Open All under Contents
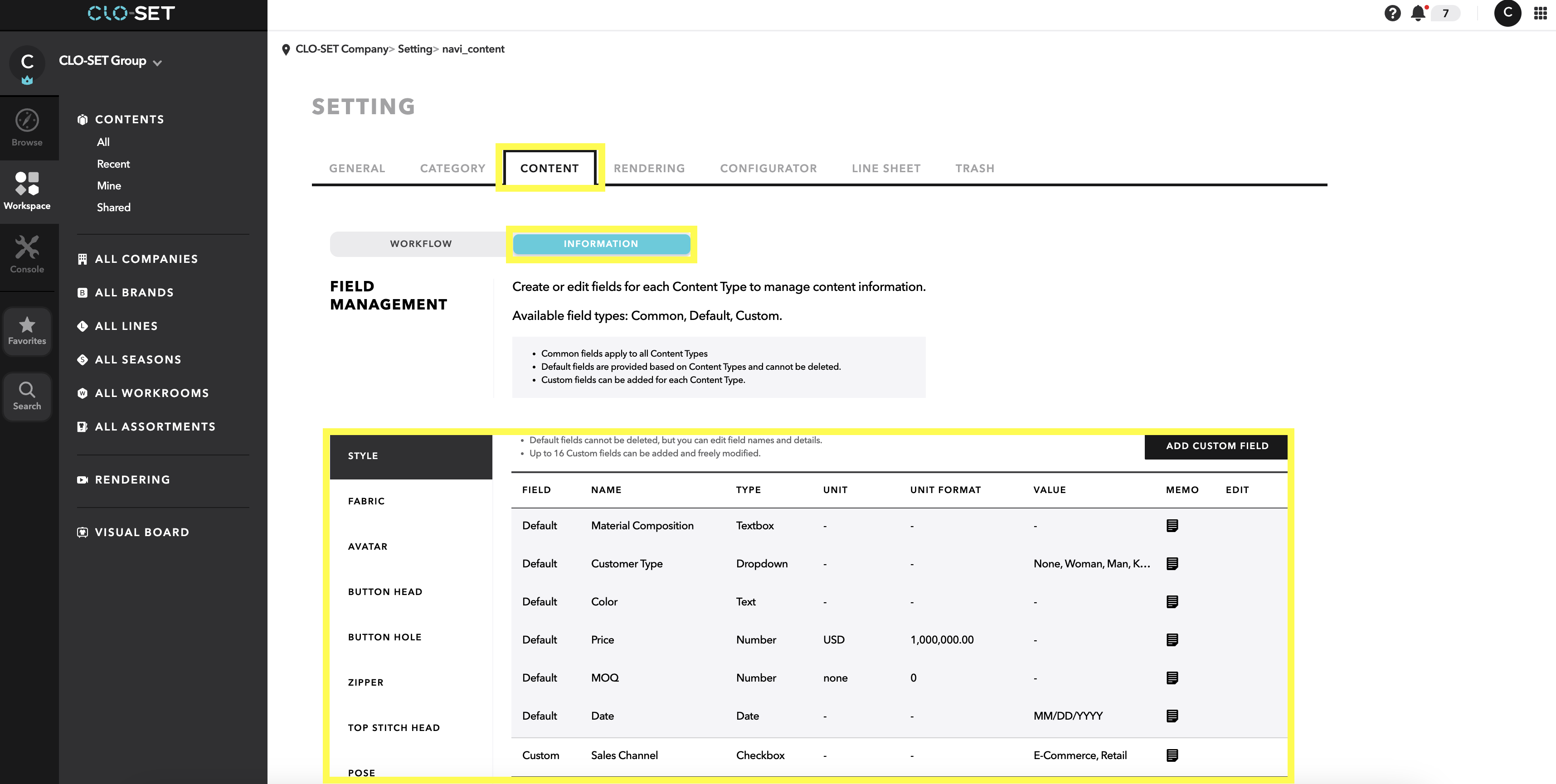 103,142
